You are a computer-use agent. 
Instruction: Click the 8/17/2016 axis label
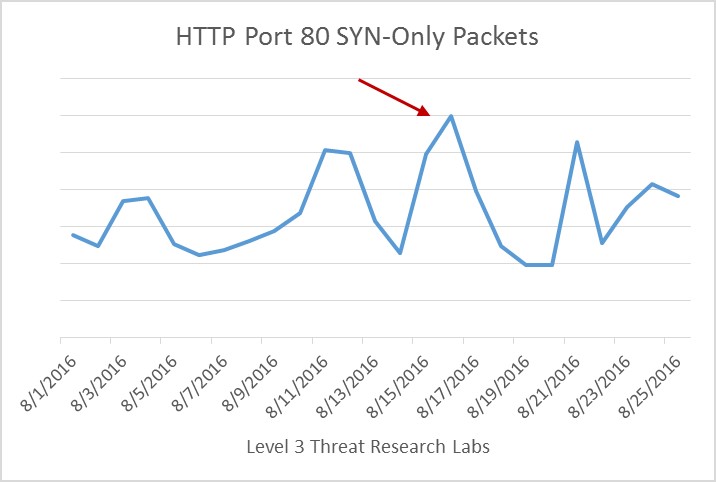coord(448,386)
